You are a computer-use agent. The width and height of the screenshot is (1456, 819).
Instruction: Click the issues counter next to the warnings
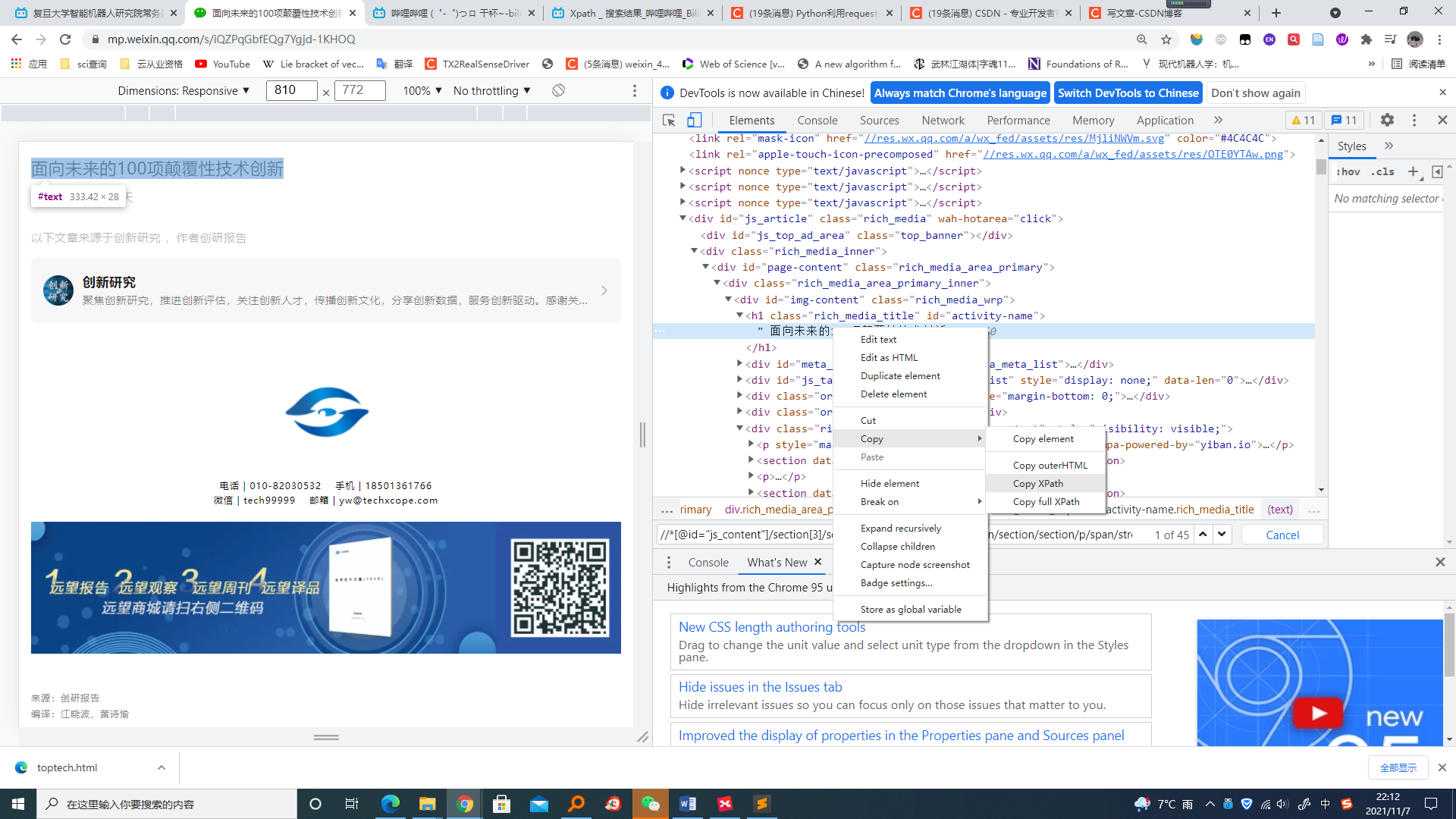[x=1344, y=120]
